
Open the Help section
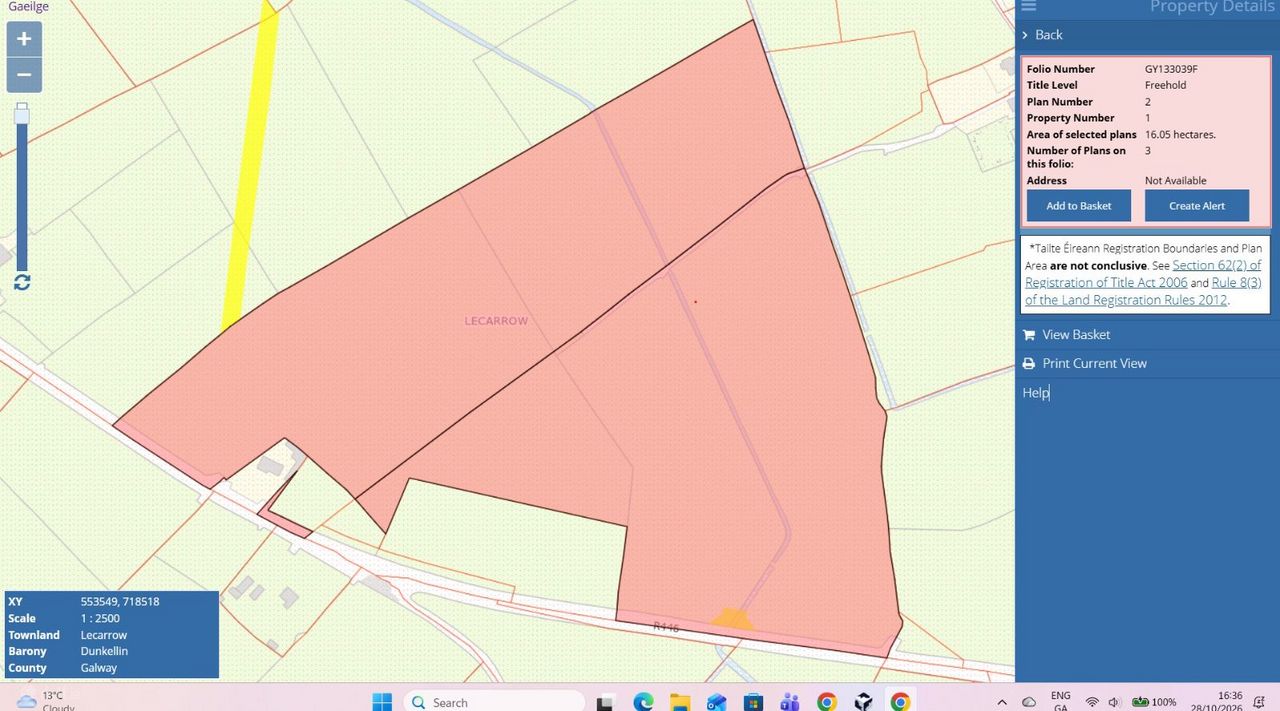pos(1036,393)
